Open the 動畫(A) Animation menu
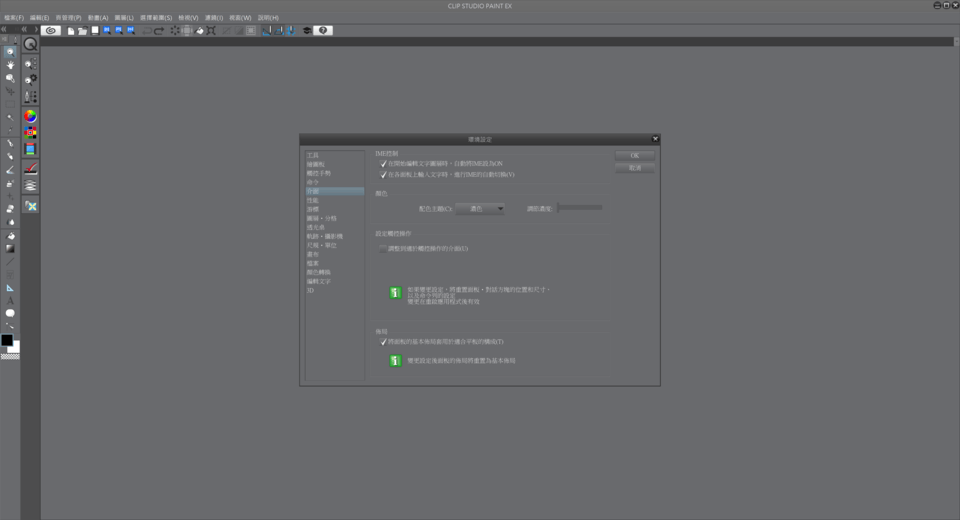This screenshot has width=960, height=520. [98, 18]
